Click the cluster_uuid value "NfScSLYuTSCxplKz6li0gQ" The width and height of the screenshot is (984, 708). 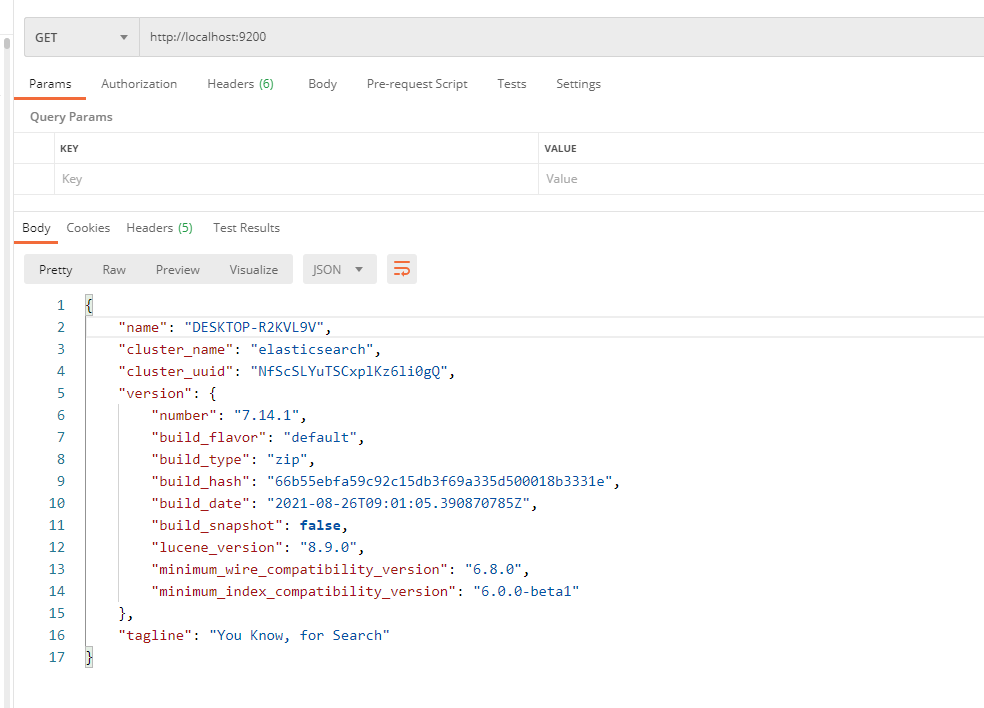(349, 372)
